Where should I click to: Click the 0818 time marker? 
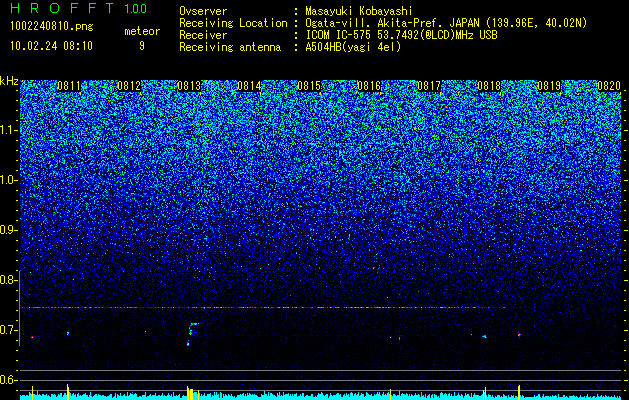click(489, 86)
